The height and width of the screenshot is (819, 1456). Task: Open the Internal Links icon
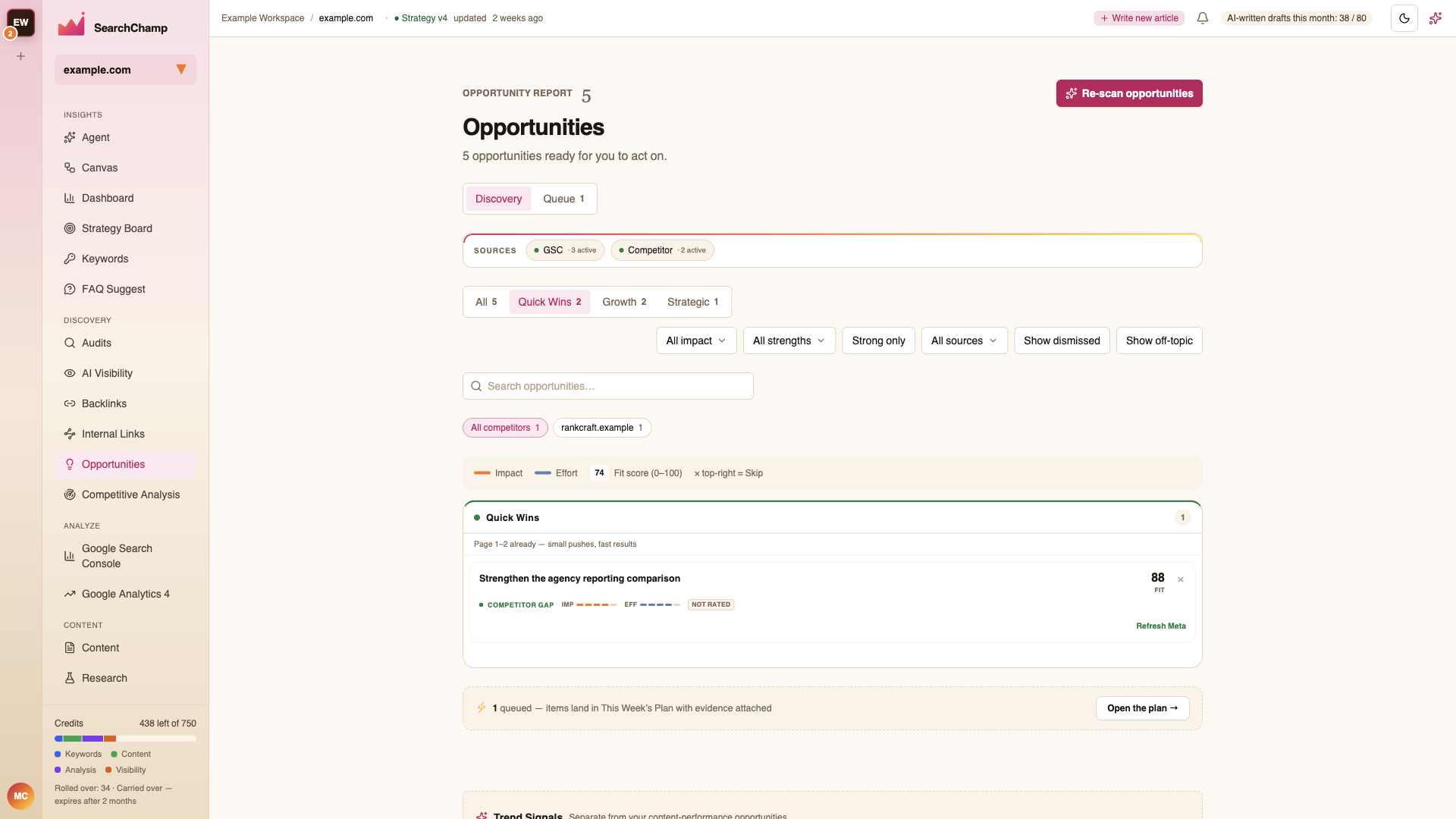[70, 434]
